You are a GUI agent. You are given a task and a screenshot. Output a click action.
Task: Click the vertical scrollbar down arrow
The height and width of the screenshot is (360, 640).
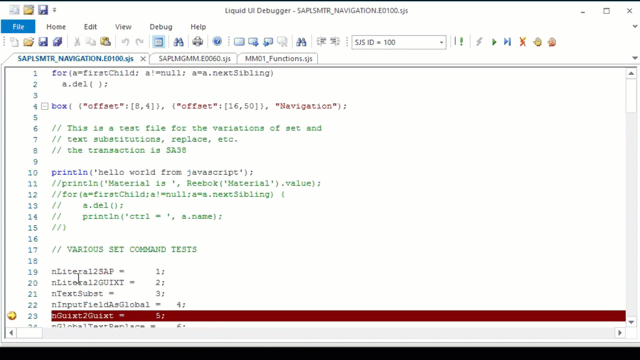pyautogui.click(x=631, y=322)
